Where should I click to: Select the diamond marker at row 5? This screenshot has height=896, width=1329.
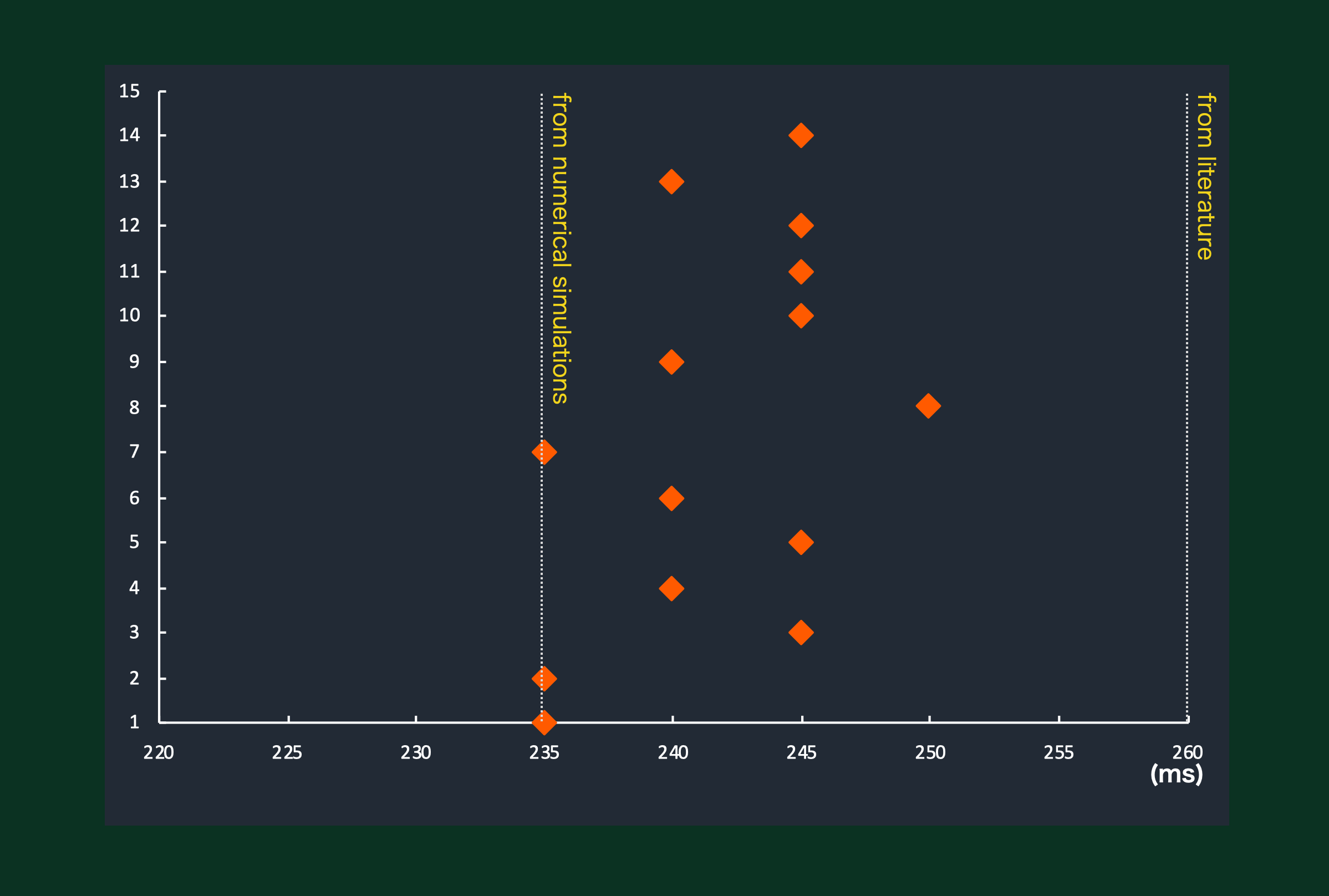pyautogui.click(x=801, y=543)
